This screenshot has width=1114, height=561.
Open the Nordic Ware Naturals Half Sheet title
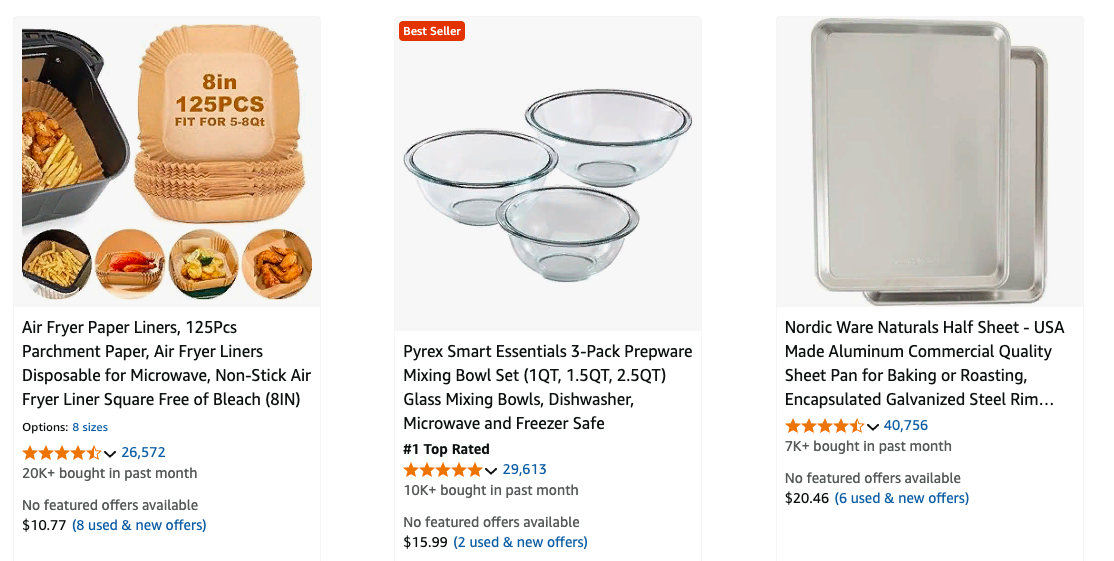click(x=924, y=363)
